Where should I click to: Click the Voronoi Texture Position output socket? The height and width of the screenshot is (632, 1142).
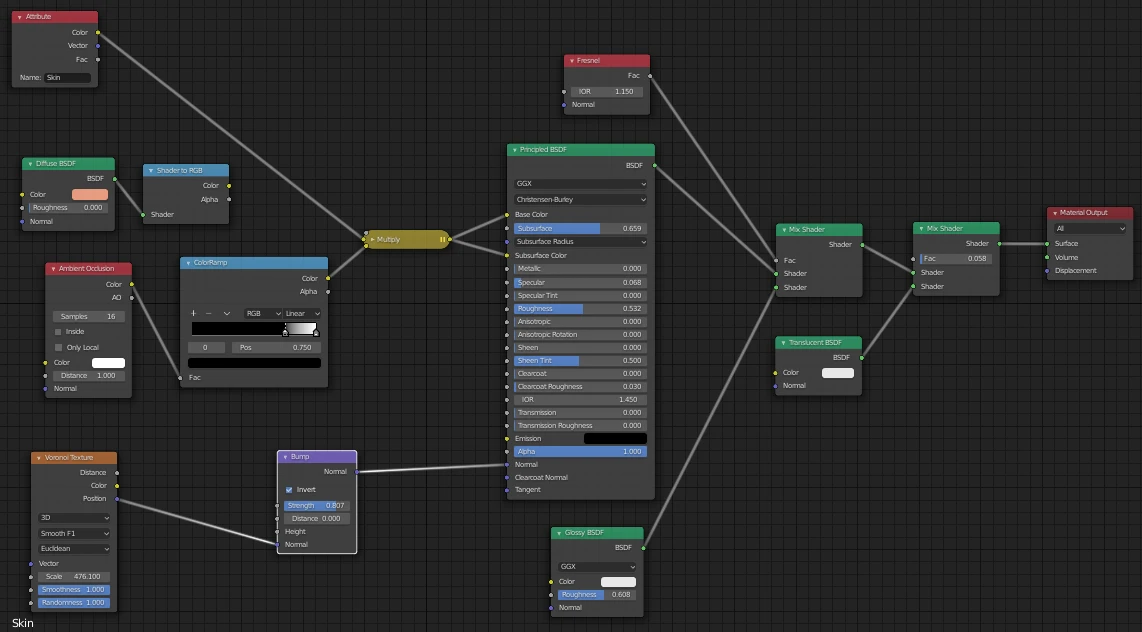coord(117,498)
